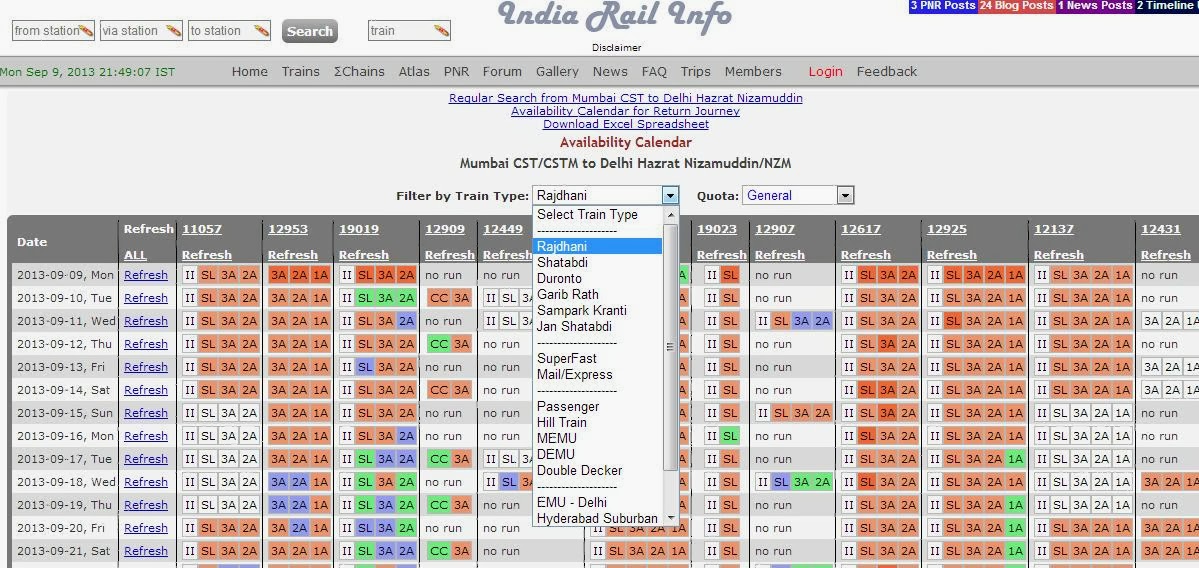Image resolution: width=1199 pixels, height=568 pixels.
Task: Open the FAQ menu item
Action: (654, 71)
